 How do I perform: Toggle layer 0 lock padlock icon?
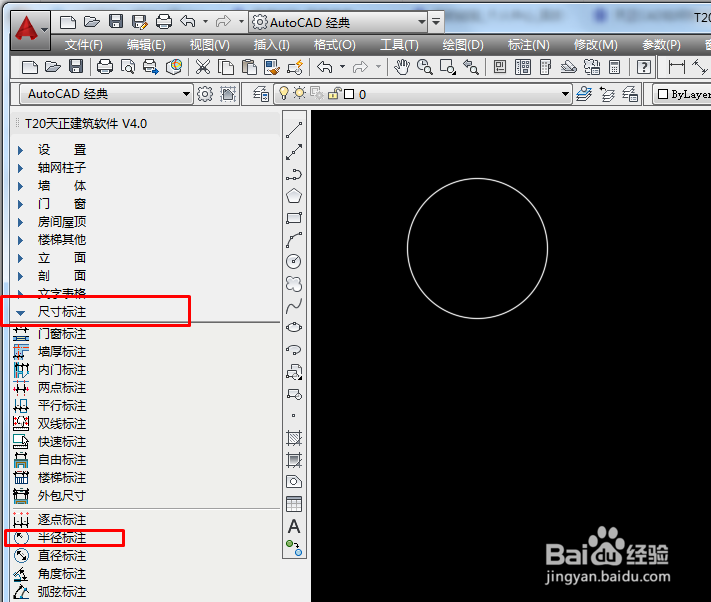coord(335,93)
